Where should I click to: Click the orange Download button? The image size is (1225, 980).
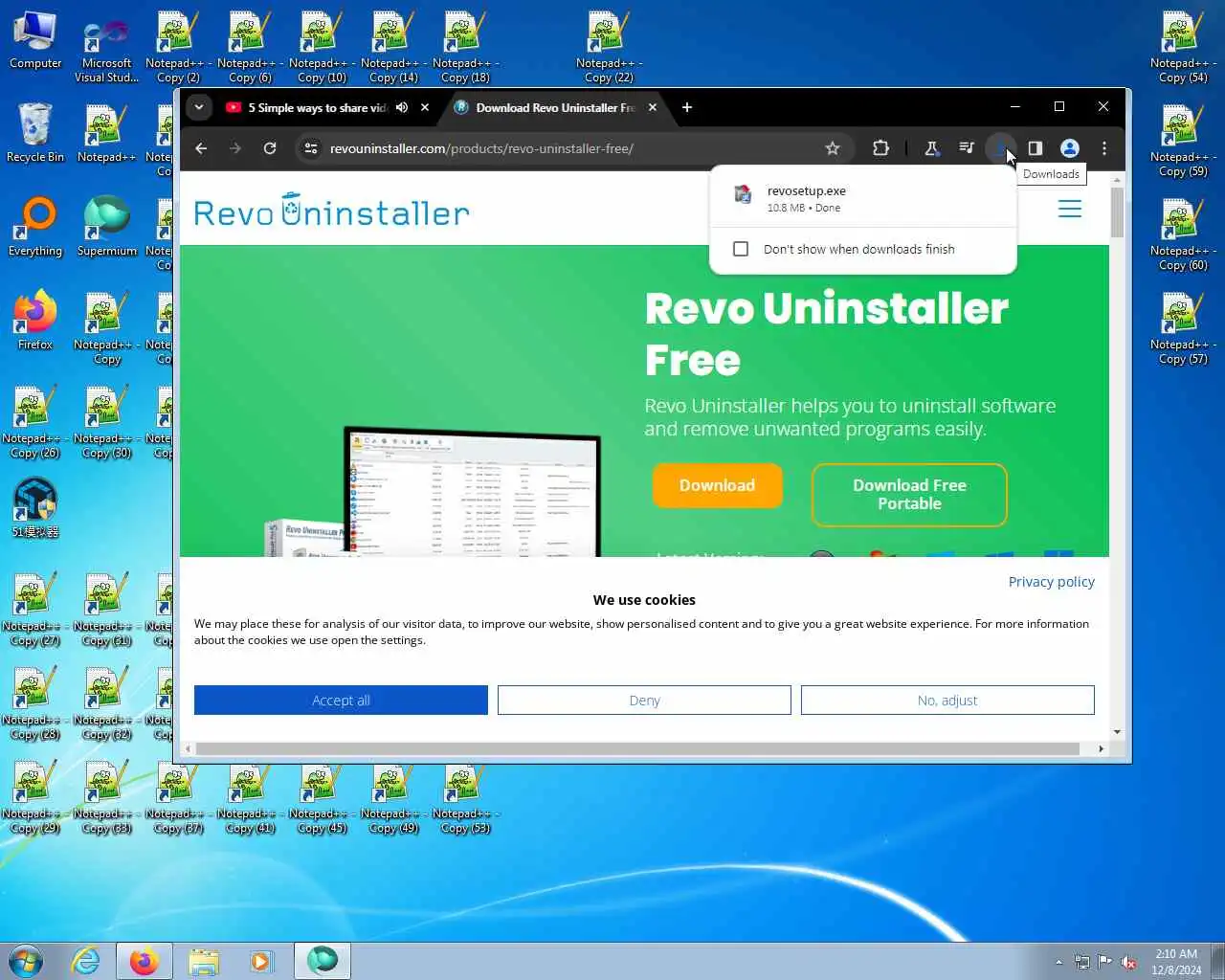point(718,485)
